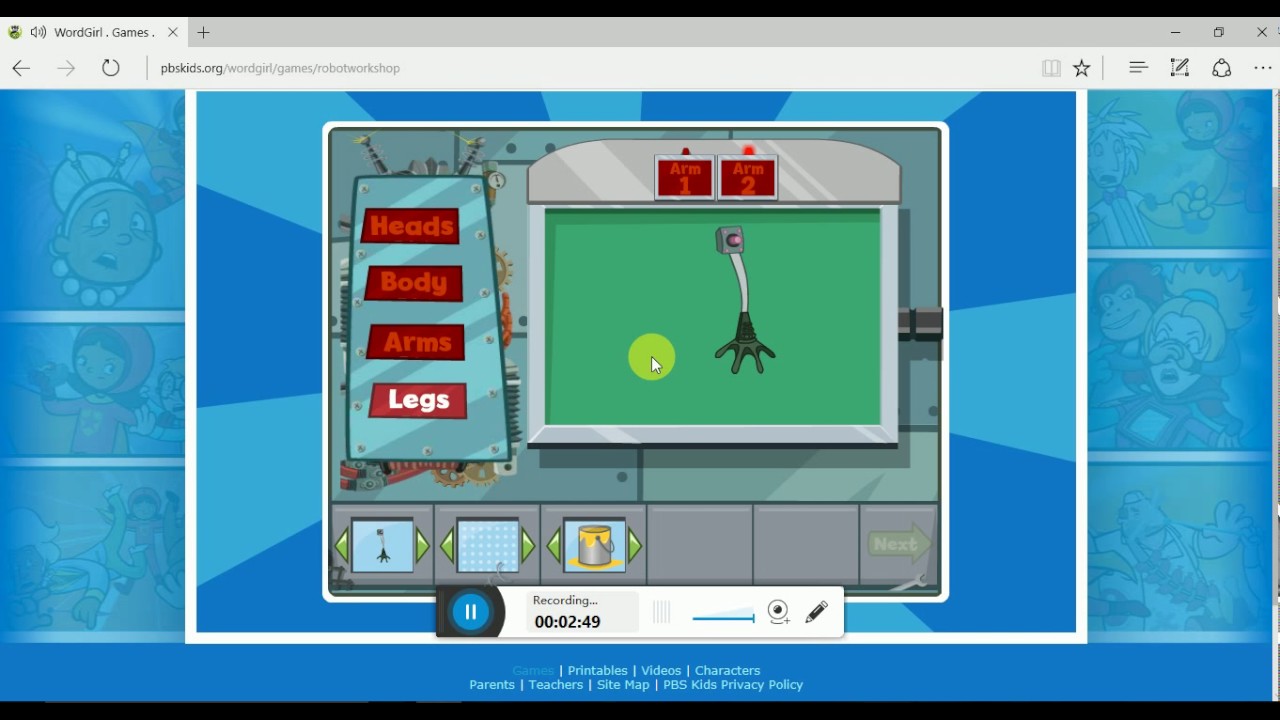Open the Parents link
Image resolution: width=1280 pixels, height=720 pixels.
click(492, 685)
